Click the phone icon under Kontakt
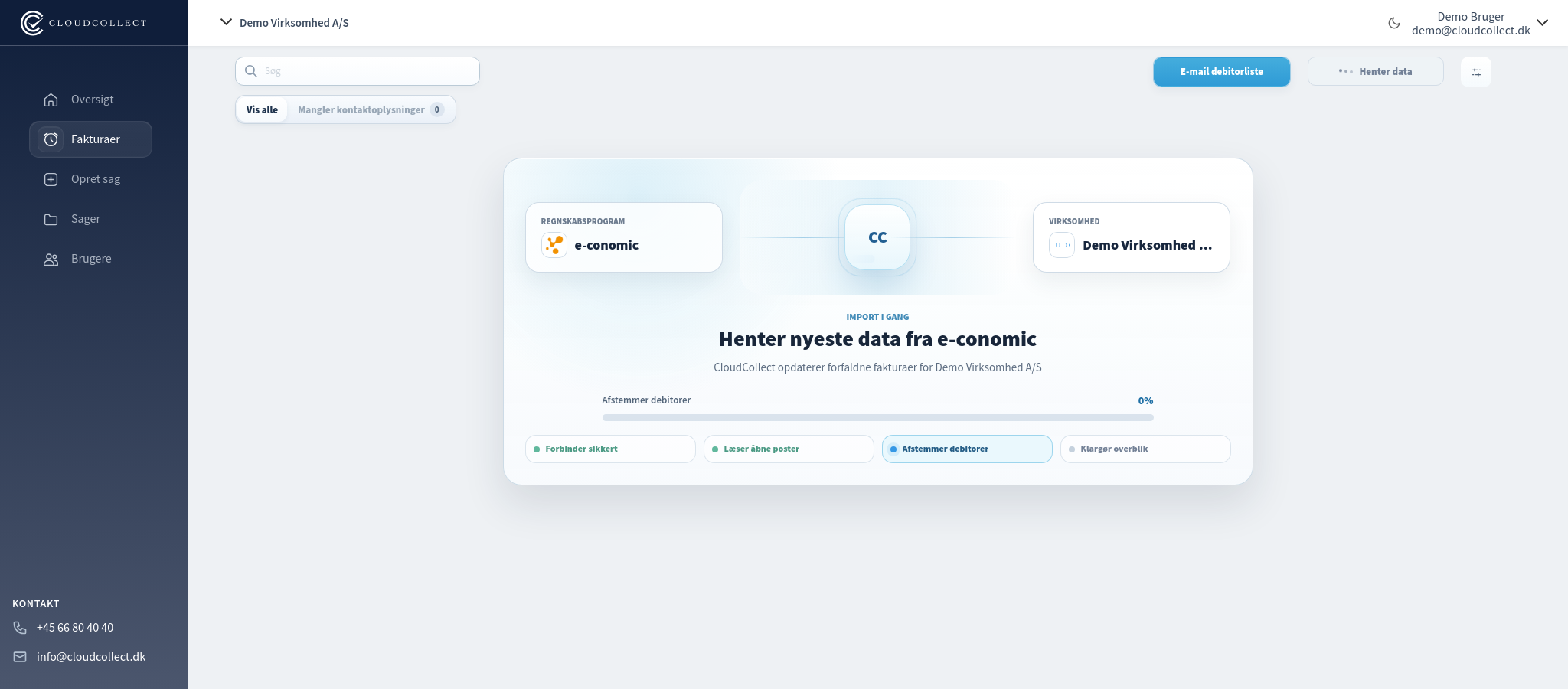1568x689 pixels. 20,628
